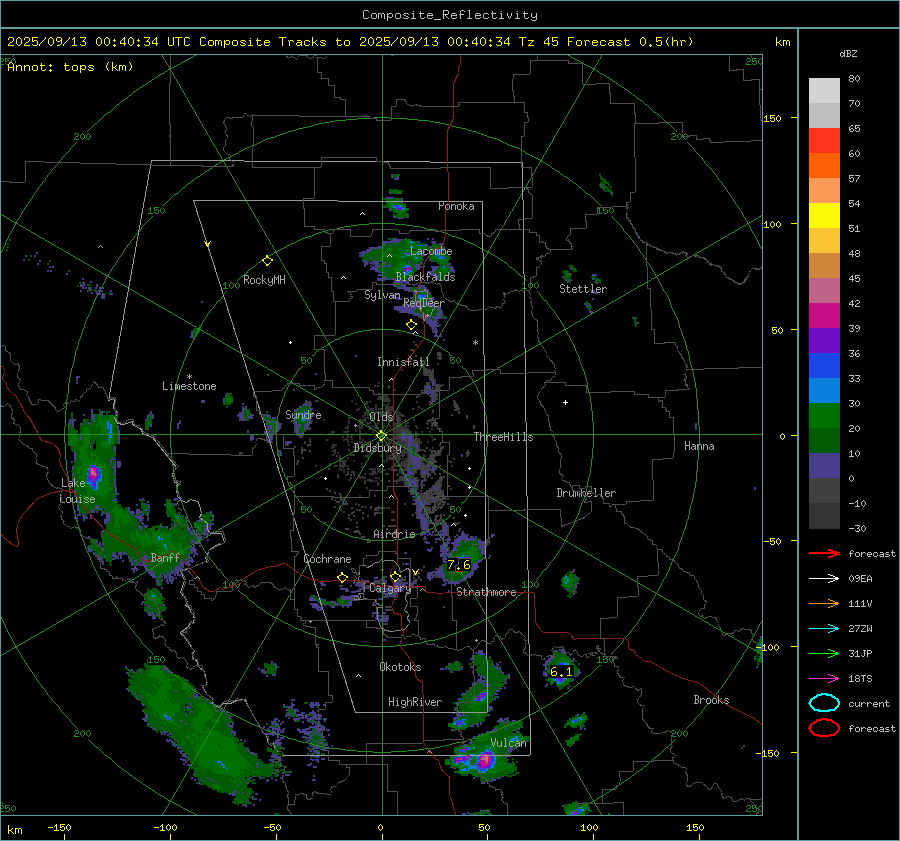Viewport: 900px width, 841px height.
Task: Select the orange 111V track arrow
Action: 824,603
